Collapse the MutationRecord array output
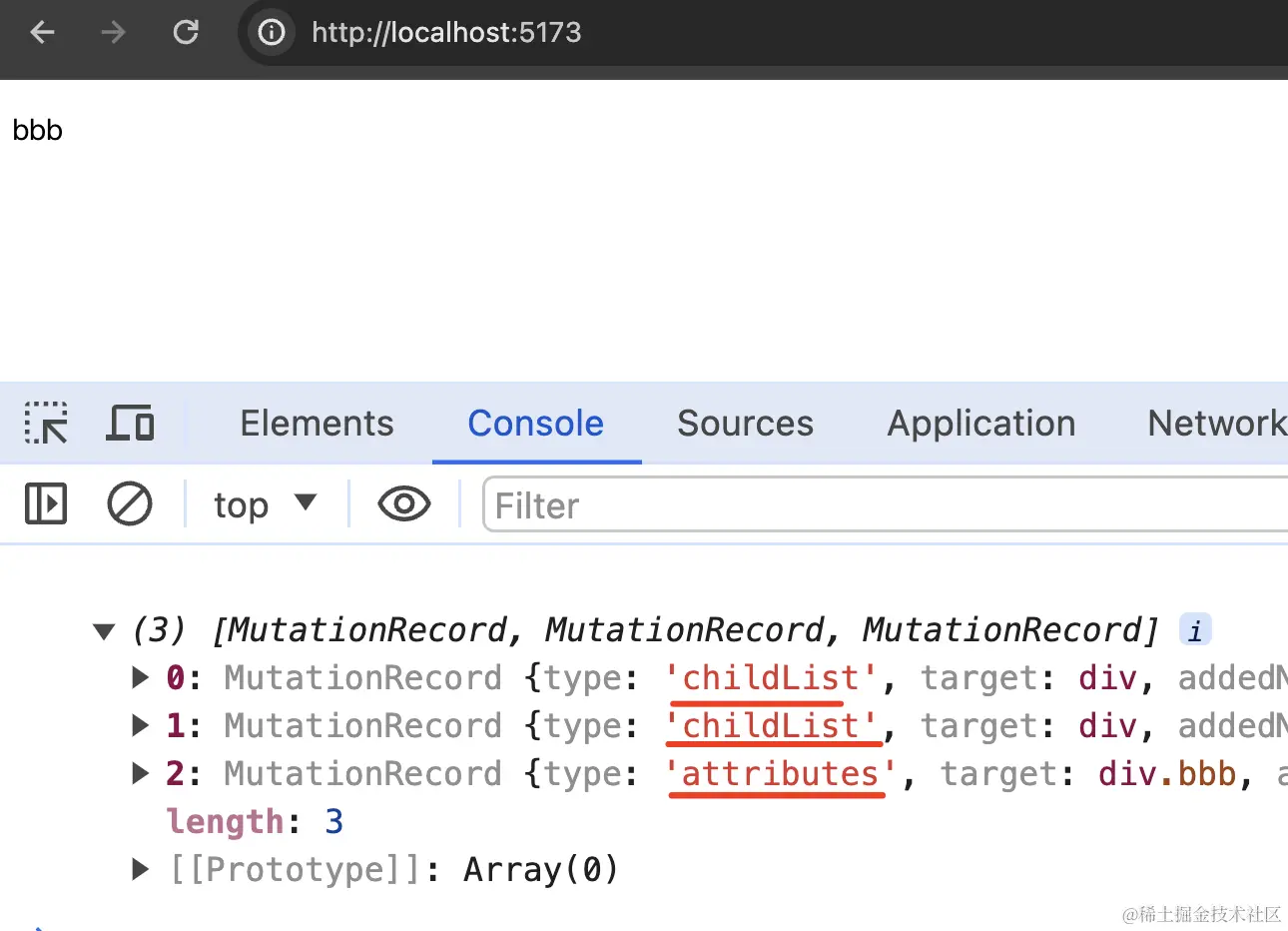The height and width of the screenshot is (931, 1288). pyautogui.click(x=104, y=631)
